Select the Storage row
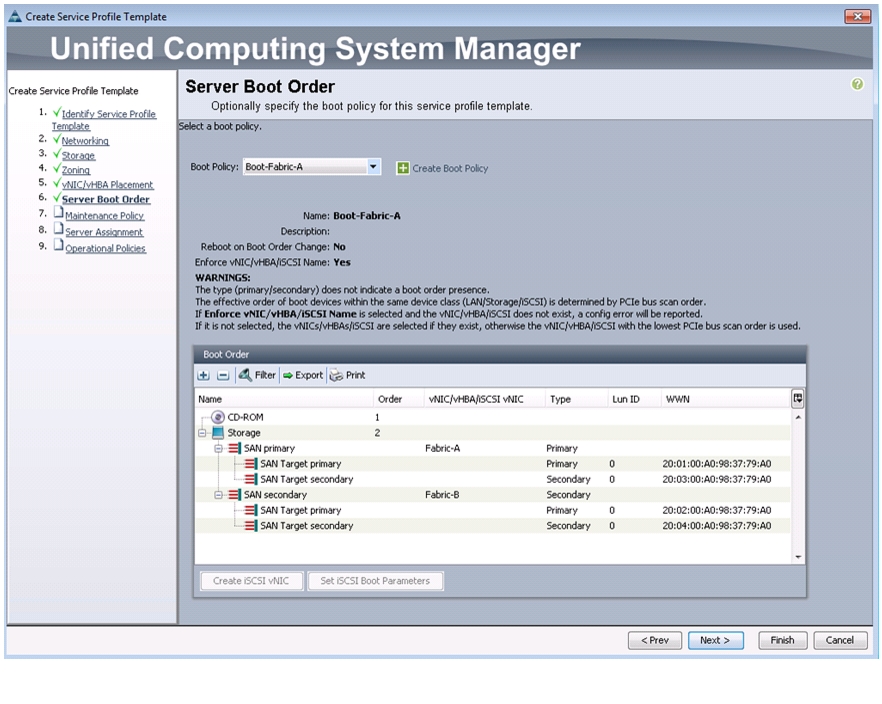 (x=492, y=433)
